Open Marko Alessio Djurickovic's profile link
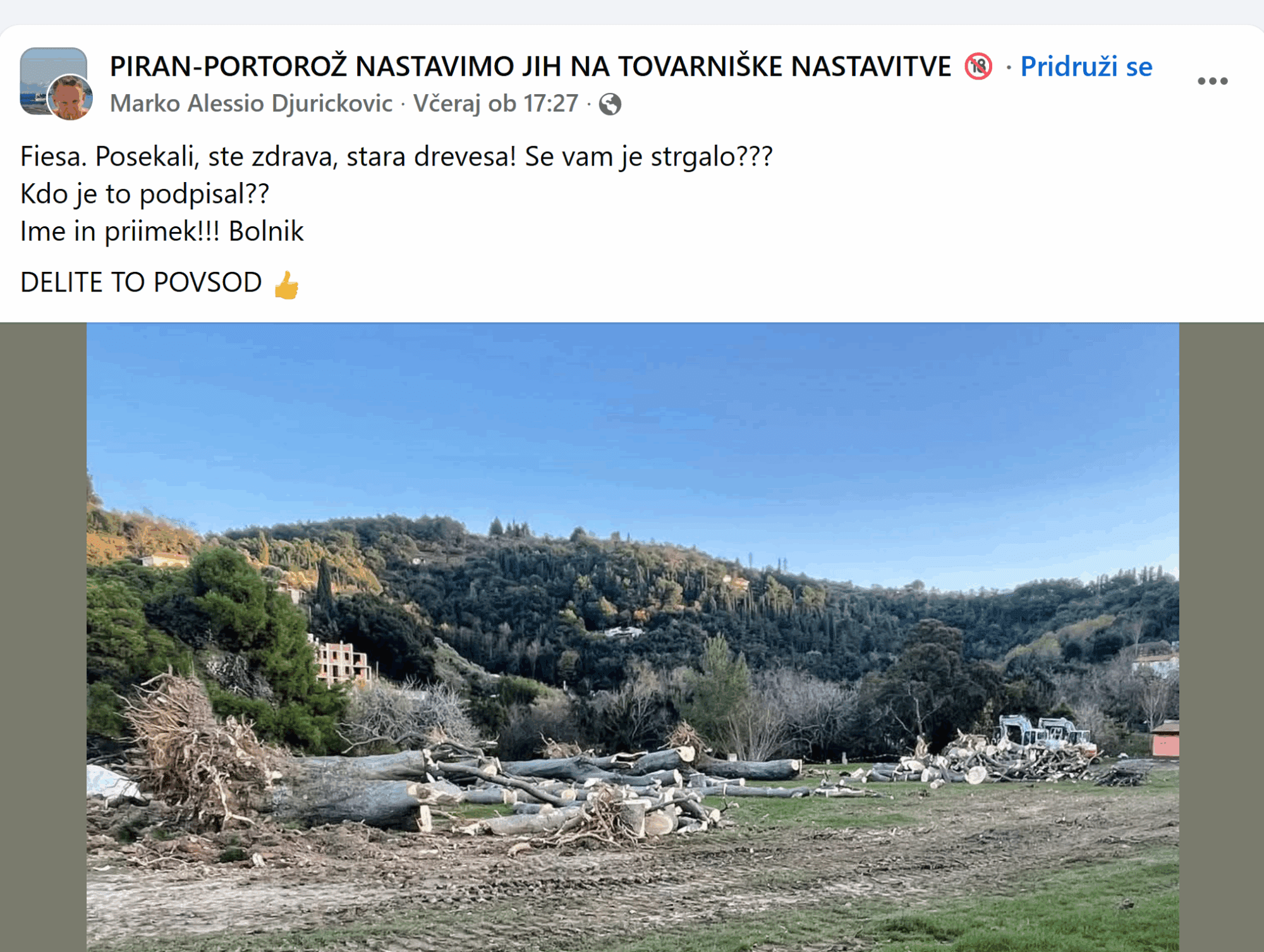 click(x=251, y=104)
